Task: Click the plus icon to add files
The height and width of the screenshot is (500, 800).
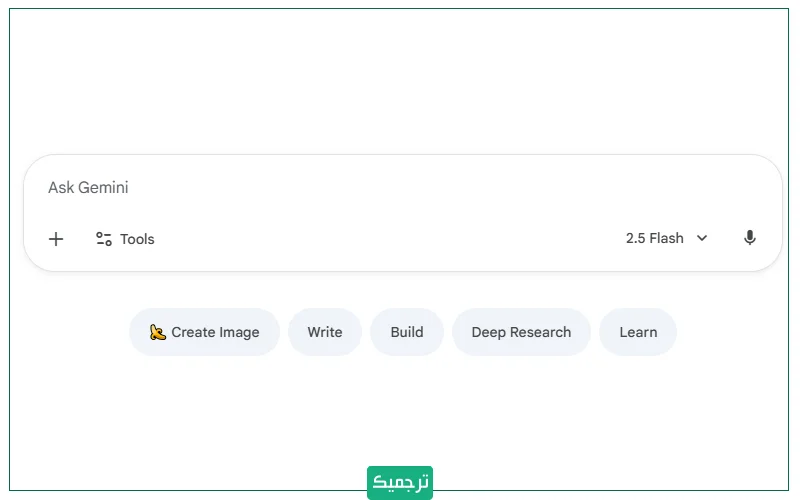Action: tap(56, 239)
